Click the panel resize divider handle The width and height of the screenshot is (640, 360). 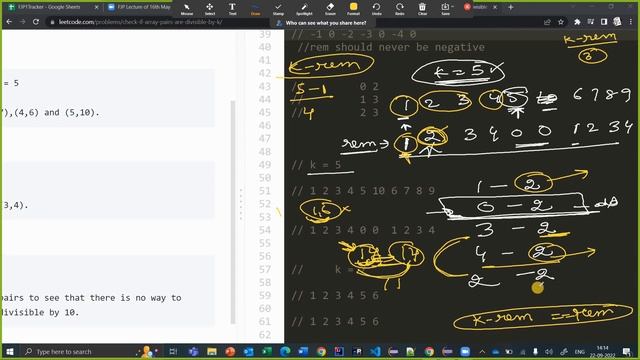pyautogui.click(x=241, y=204)
